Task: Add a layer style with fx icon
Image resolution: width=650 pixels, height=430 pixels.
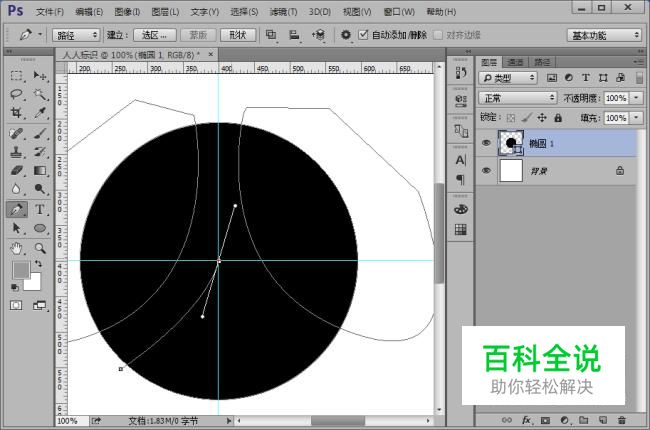Action: [x=526, y=420]
